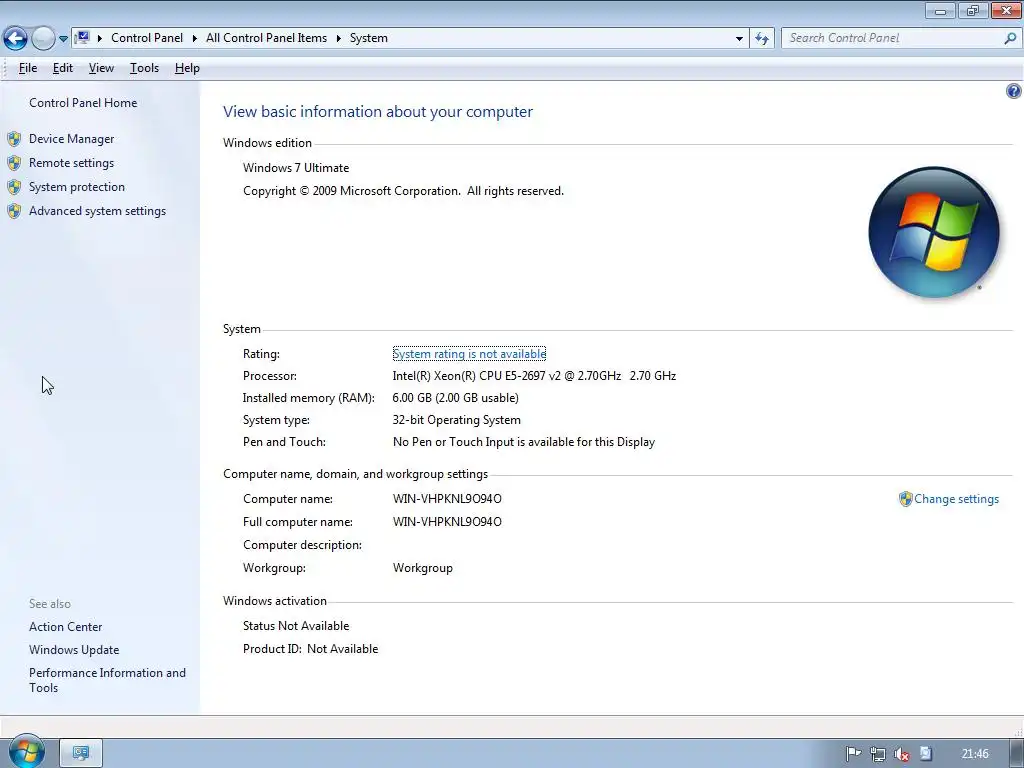The image size is (1024, 768).
Task: Restore down the System window
Action: [x=973, y=10]
